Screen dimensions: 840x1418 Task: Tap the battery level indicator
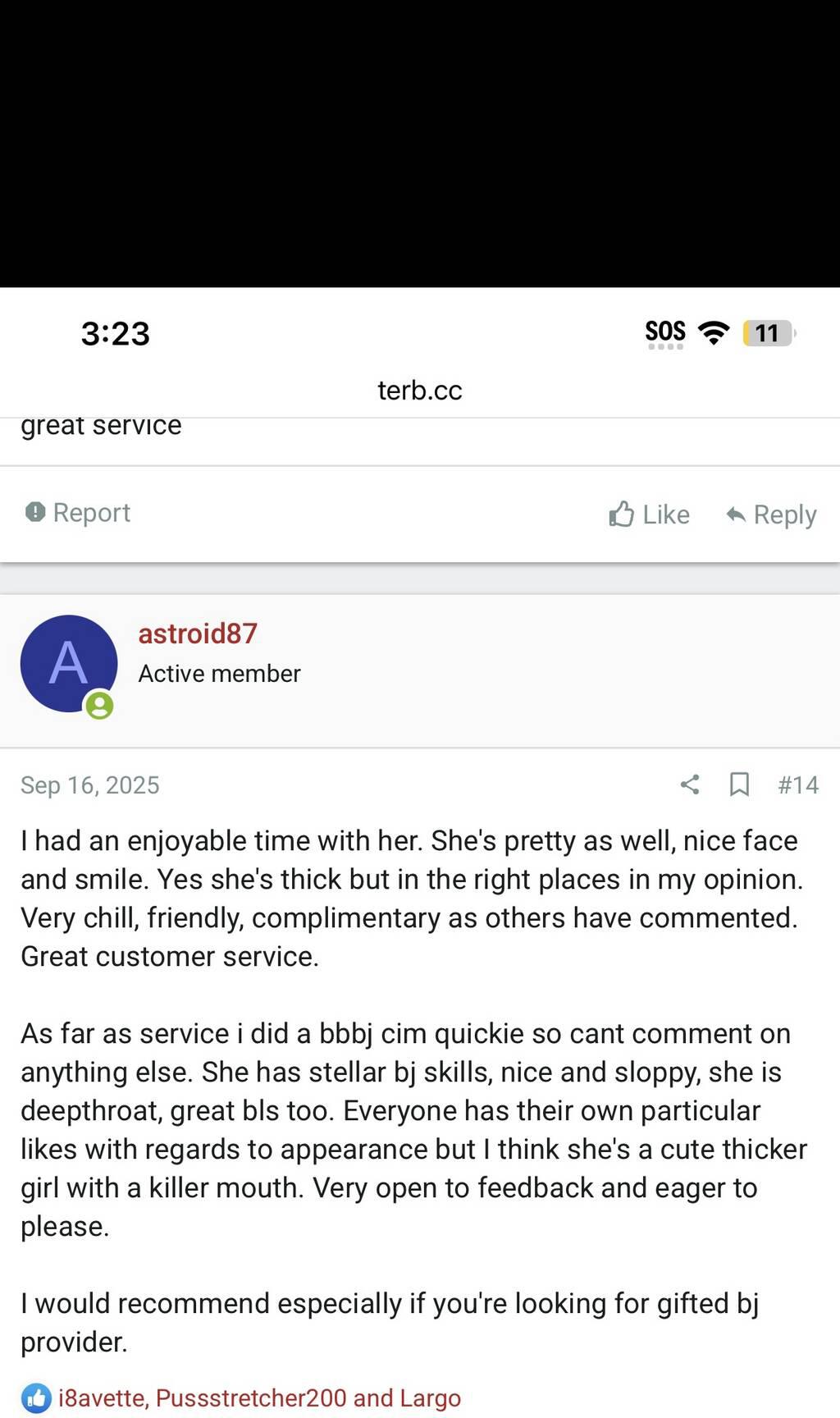pyautogui.click(x=768, y=333)
